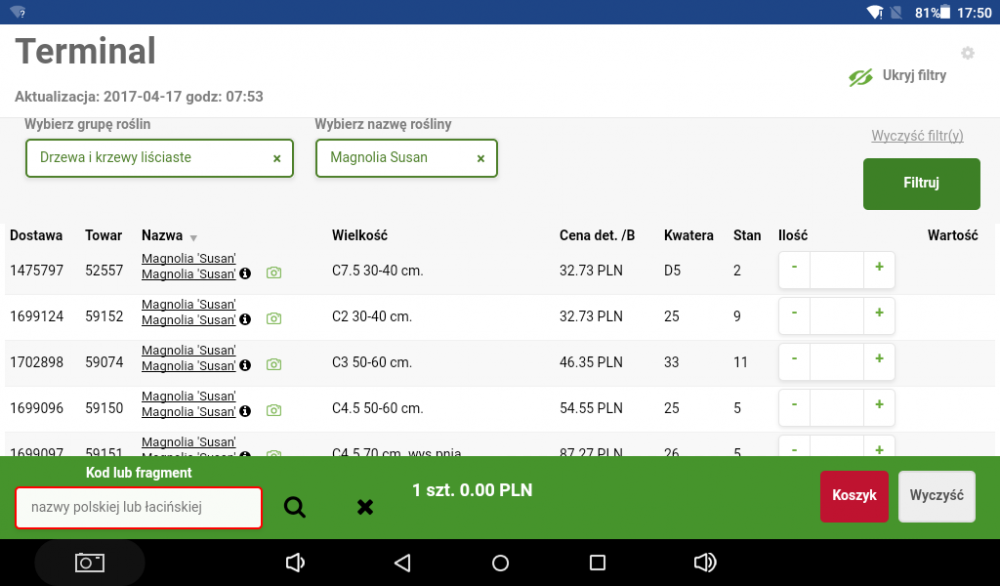Increase quantity for delivery 1475797
The image size is (1000, 586).
879,268
